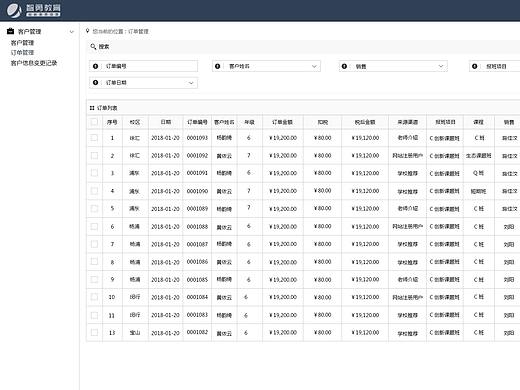Click the grid icon beside 订单列表

[x=92, y=108]
